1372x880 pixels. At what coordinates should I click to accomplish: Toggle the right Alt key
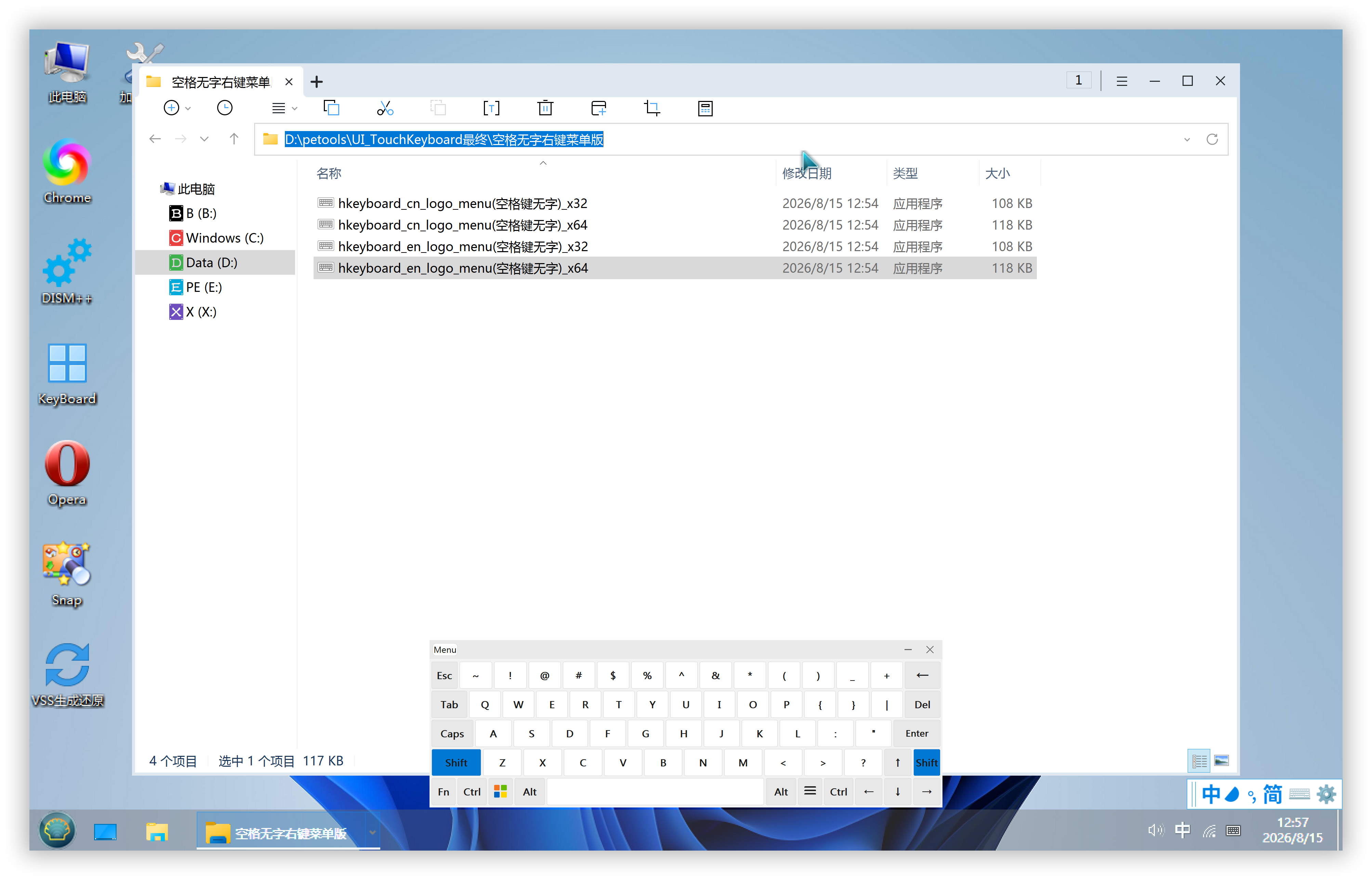(780, 791)
